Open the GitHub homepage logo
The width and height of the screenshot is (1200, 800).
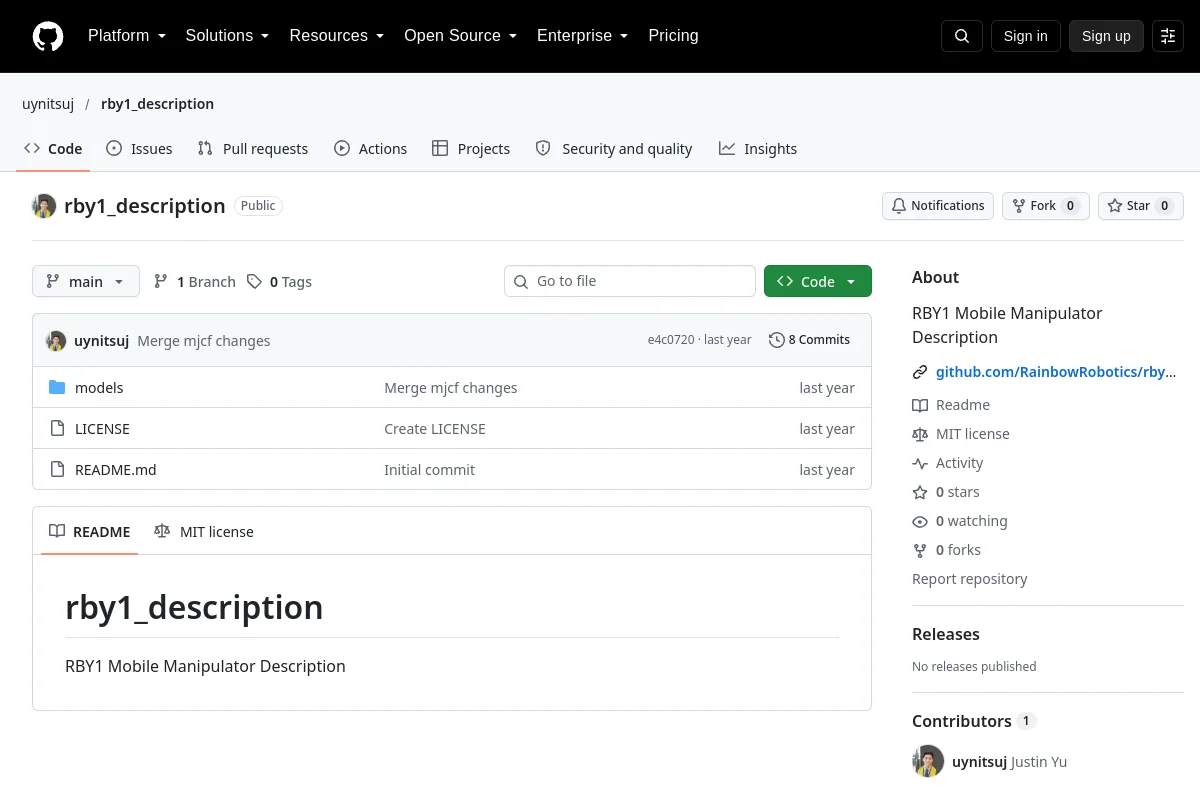tap(48, 36)
